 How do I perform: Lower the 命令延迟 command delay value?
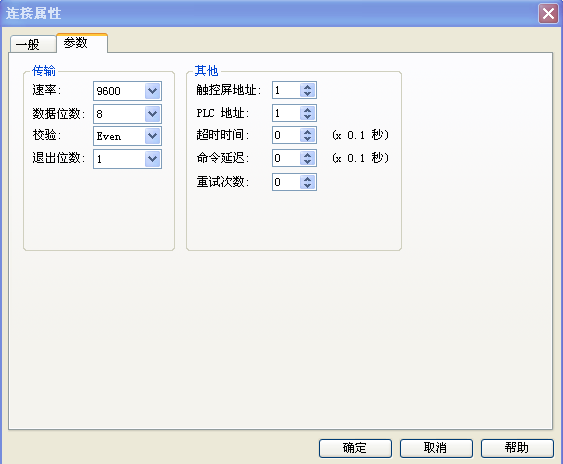(x=307, y=162)
